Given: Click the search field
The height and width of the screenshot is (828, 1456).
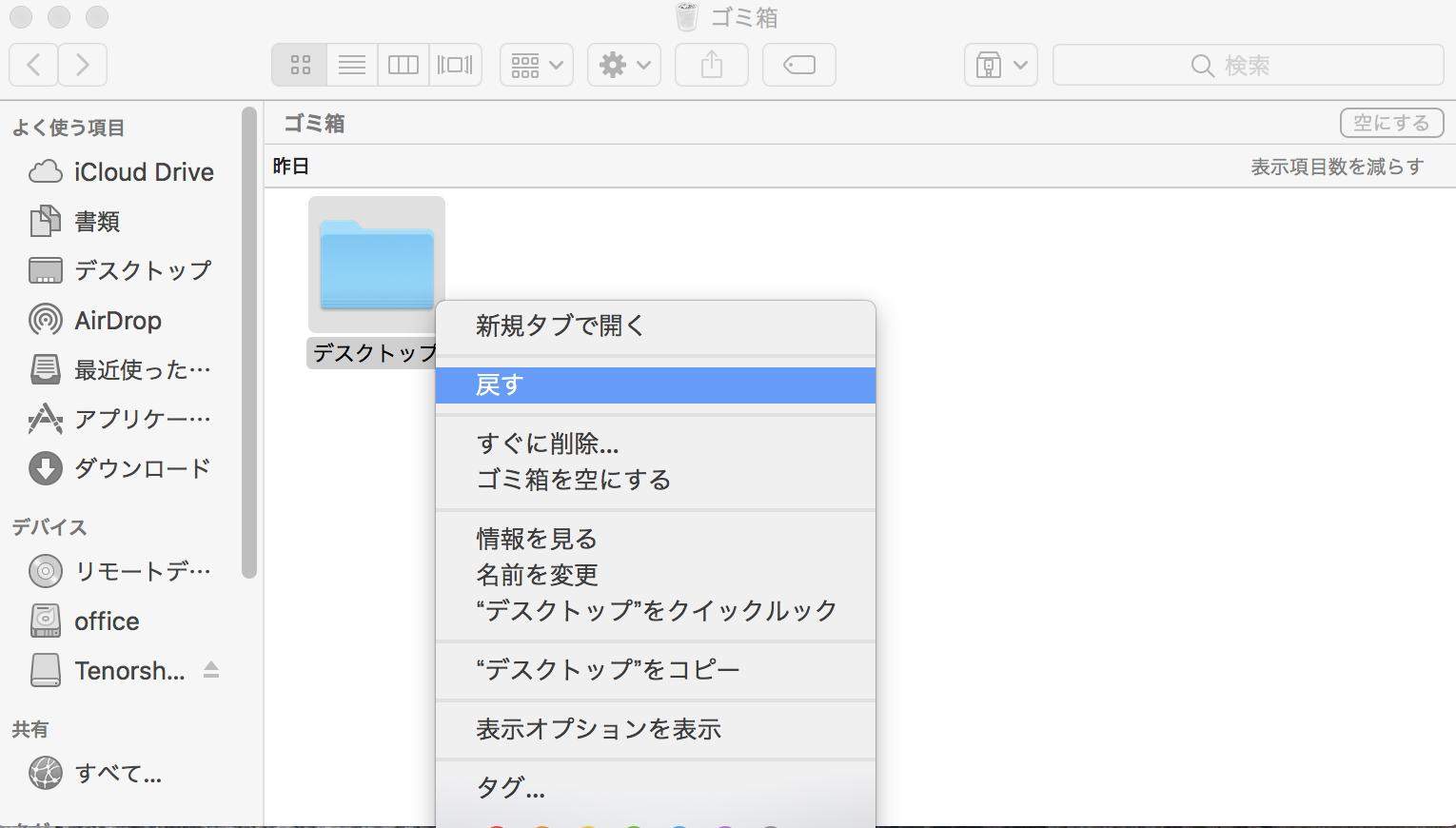Looking at the screenshot, I should click(x=1247, y=65).
